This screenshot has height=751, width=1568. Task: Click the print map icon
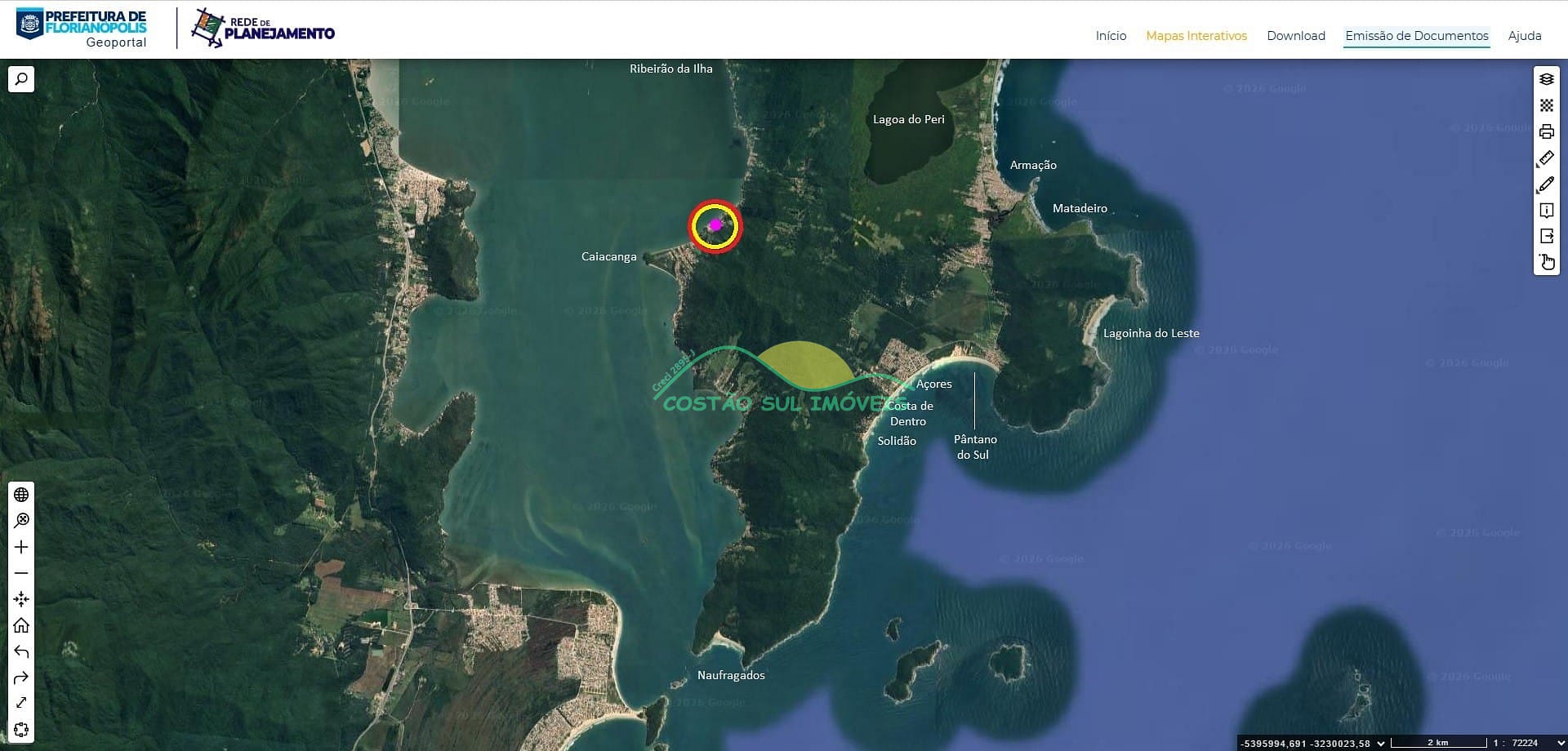[1546, 131]
